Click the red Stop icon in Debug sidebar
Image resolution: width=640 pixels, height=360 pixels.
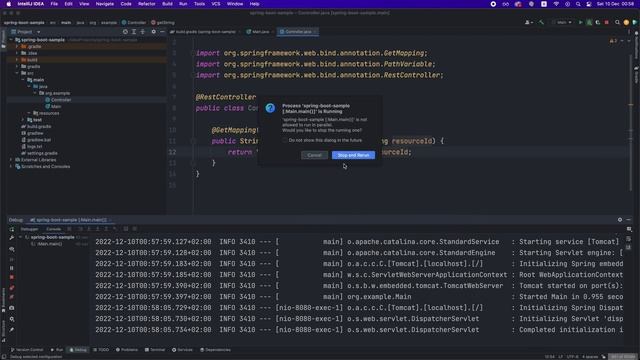(12, 277)
